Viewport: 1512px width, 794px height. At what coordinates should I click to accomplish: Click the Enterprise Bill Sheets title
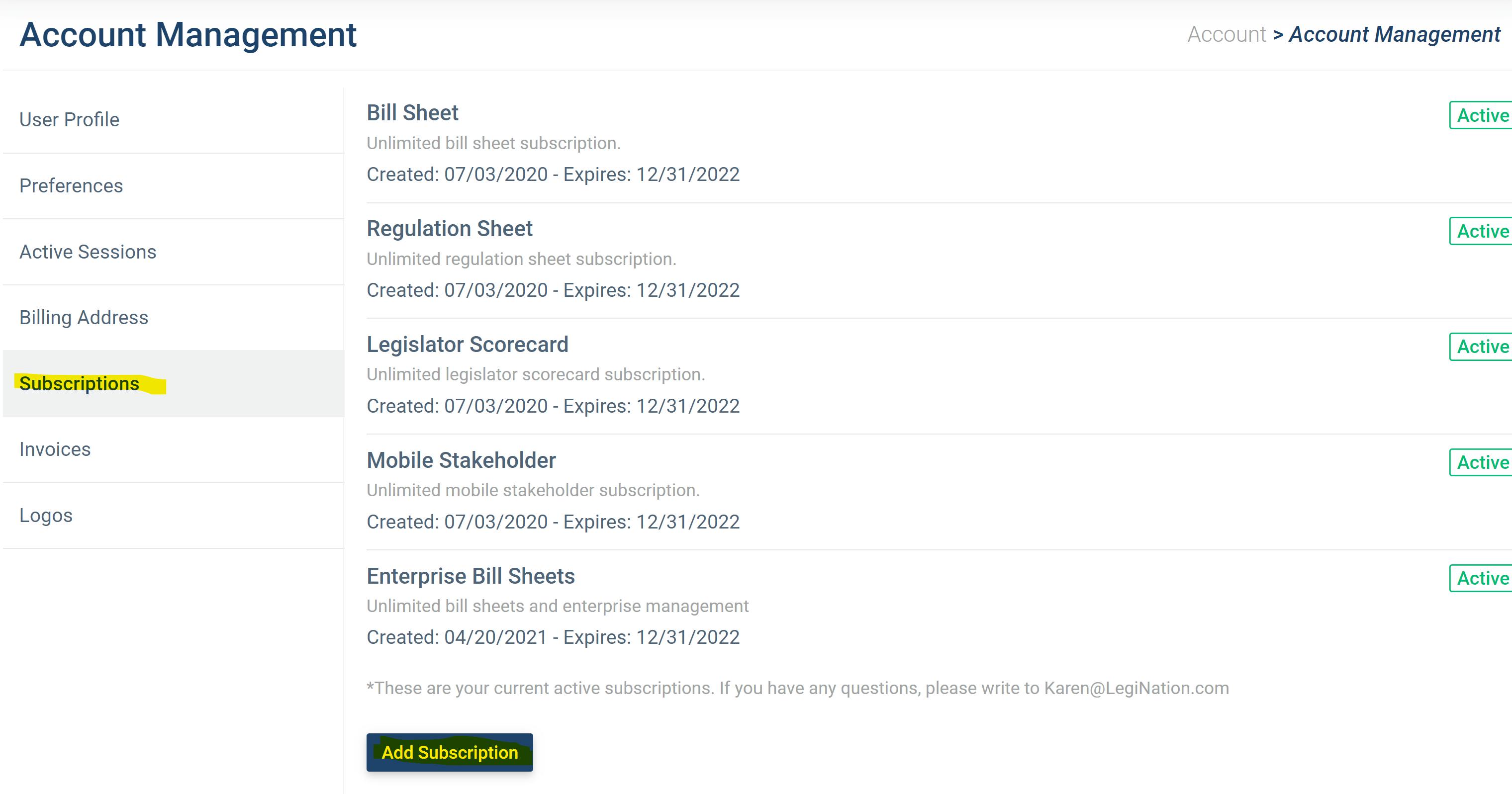coord(471,576)
